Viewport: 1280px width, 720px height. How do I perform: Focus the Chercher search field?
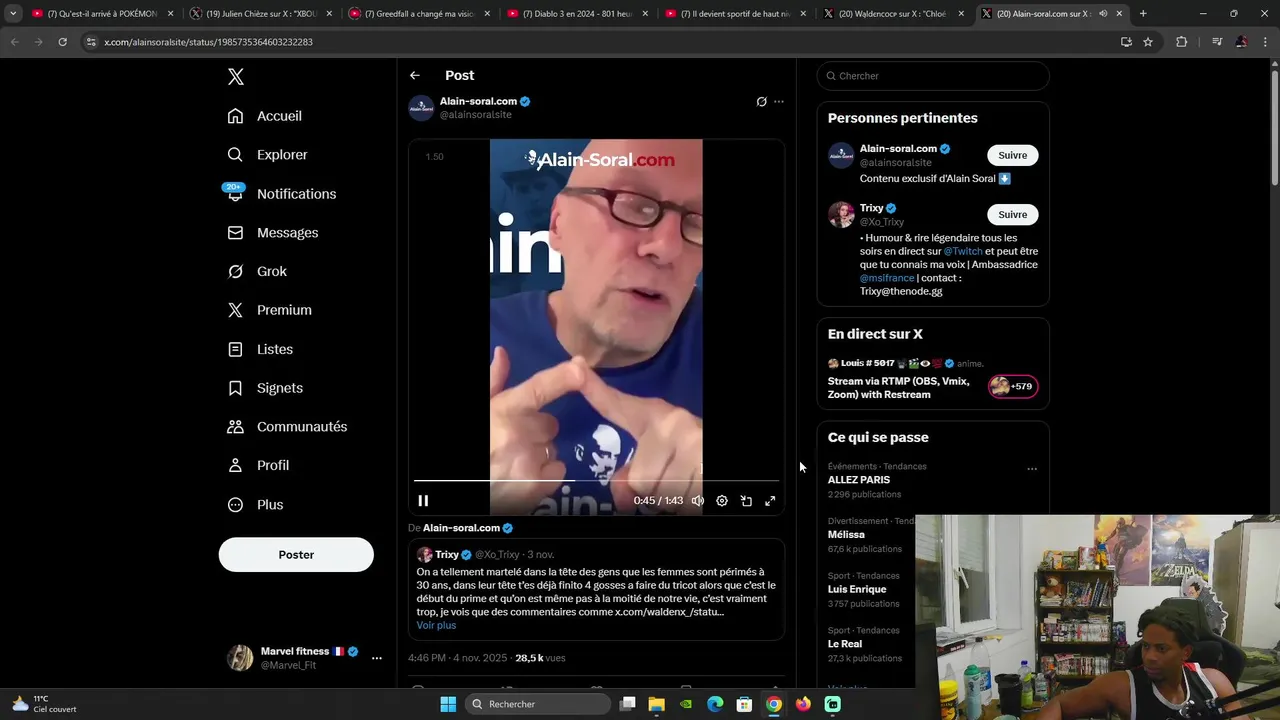(933, 76)
